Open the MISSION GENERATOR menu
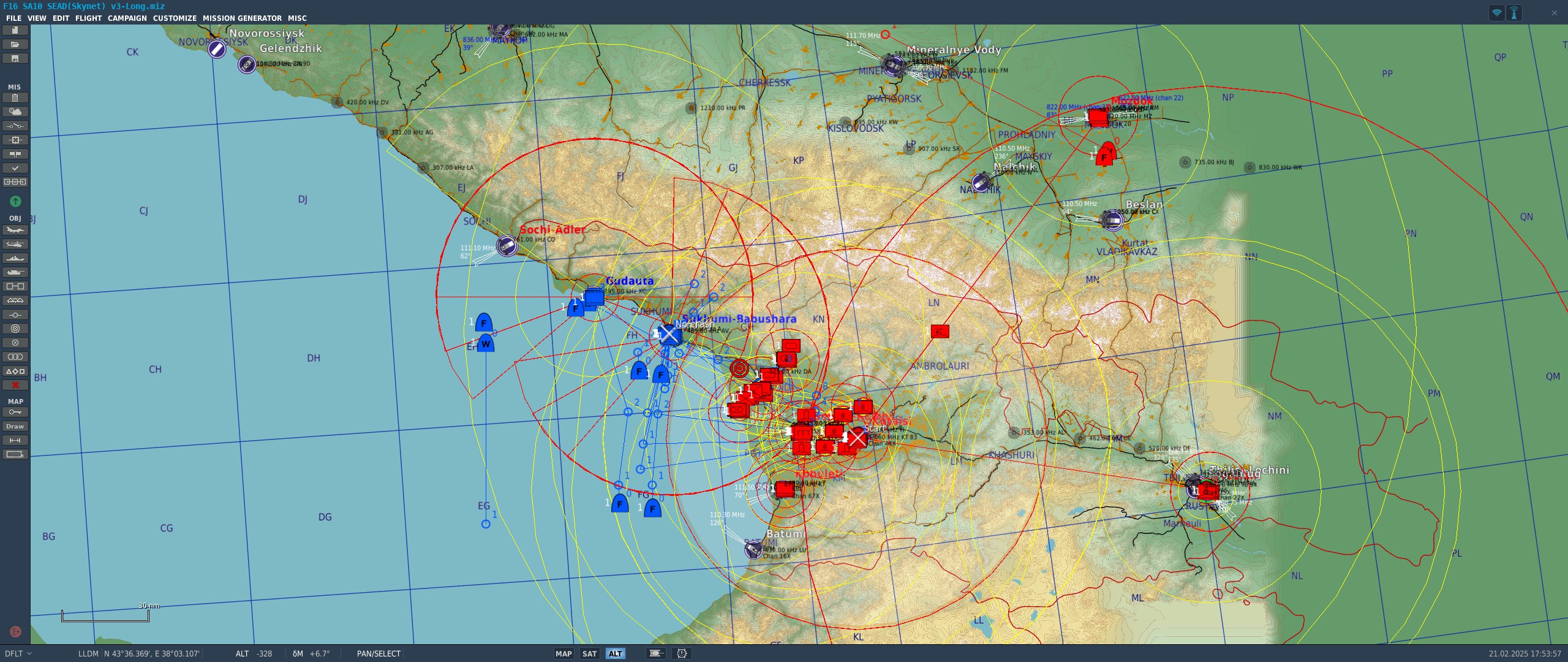 click(242, 18)
